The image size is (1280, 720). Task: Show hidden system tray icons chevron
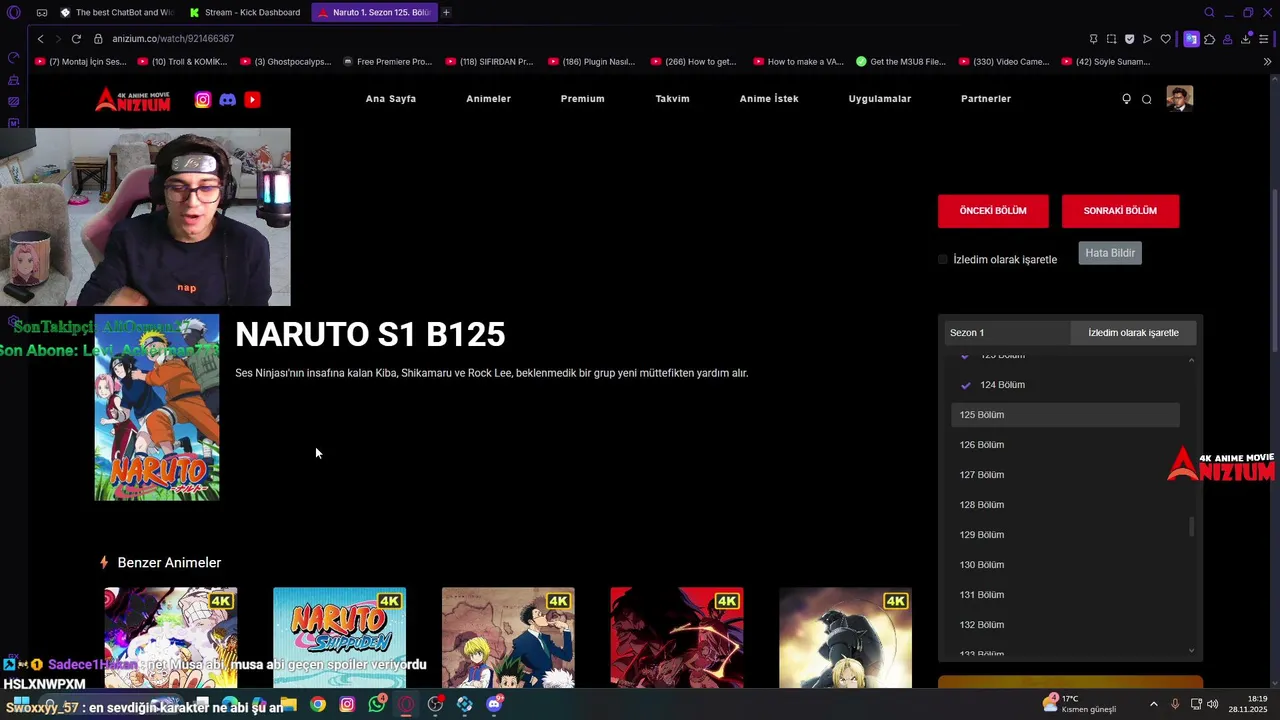(1153, 704)
